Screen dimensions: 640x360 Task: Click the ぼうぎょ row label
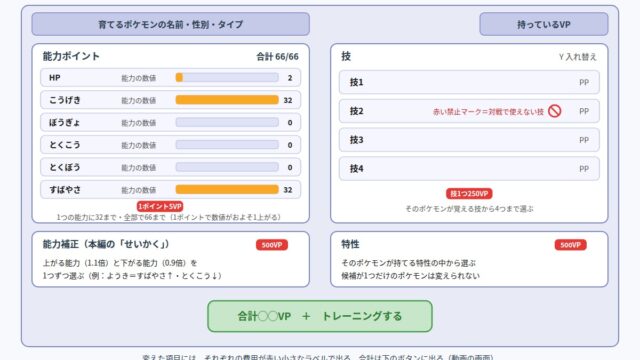click(x=64, y=122)
